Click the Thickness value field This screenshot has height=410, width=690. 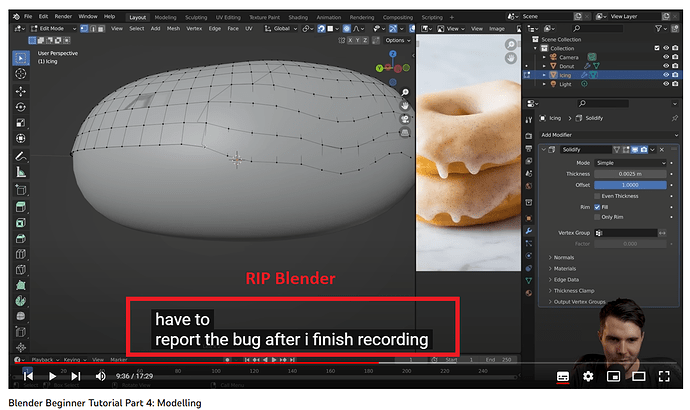point(630,174)
